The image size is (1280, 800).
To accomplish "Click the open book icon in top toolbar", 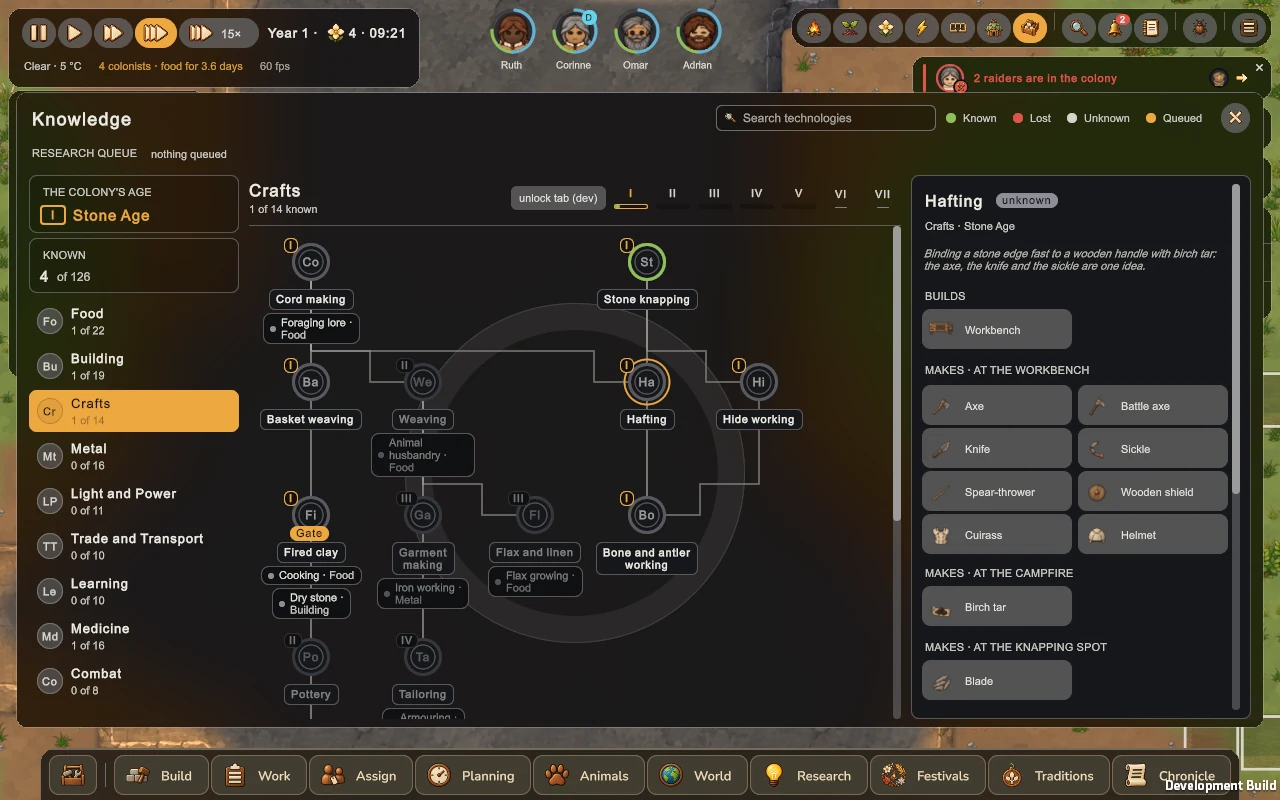I will (957, 29).
